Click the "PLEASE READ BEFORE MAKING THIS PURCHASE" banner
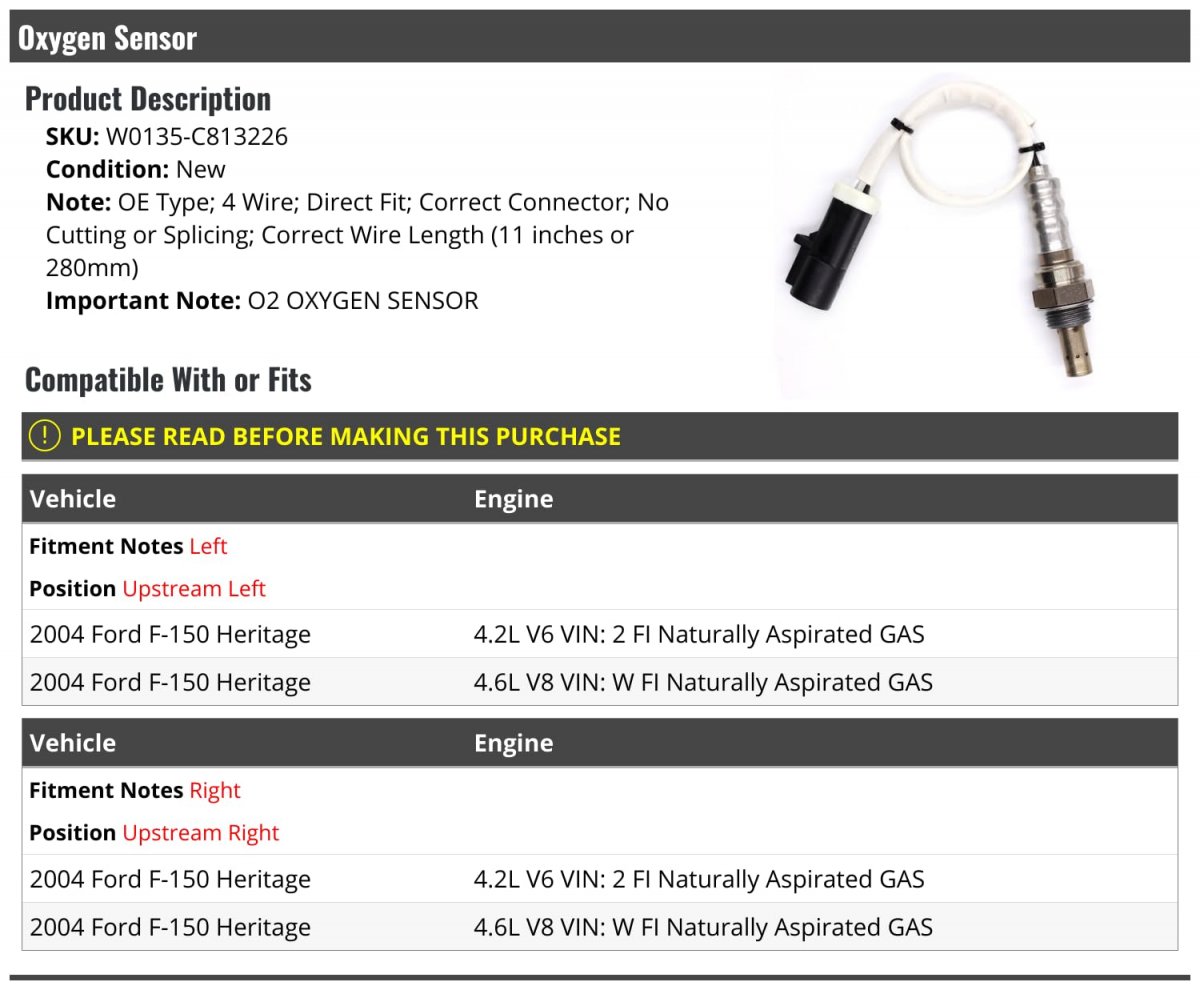Image resolution: width=1200 pixels, height=990 pixels. (x=346, y=437)
